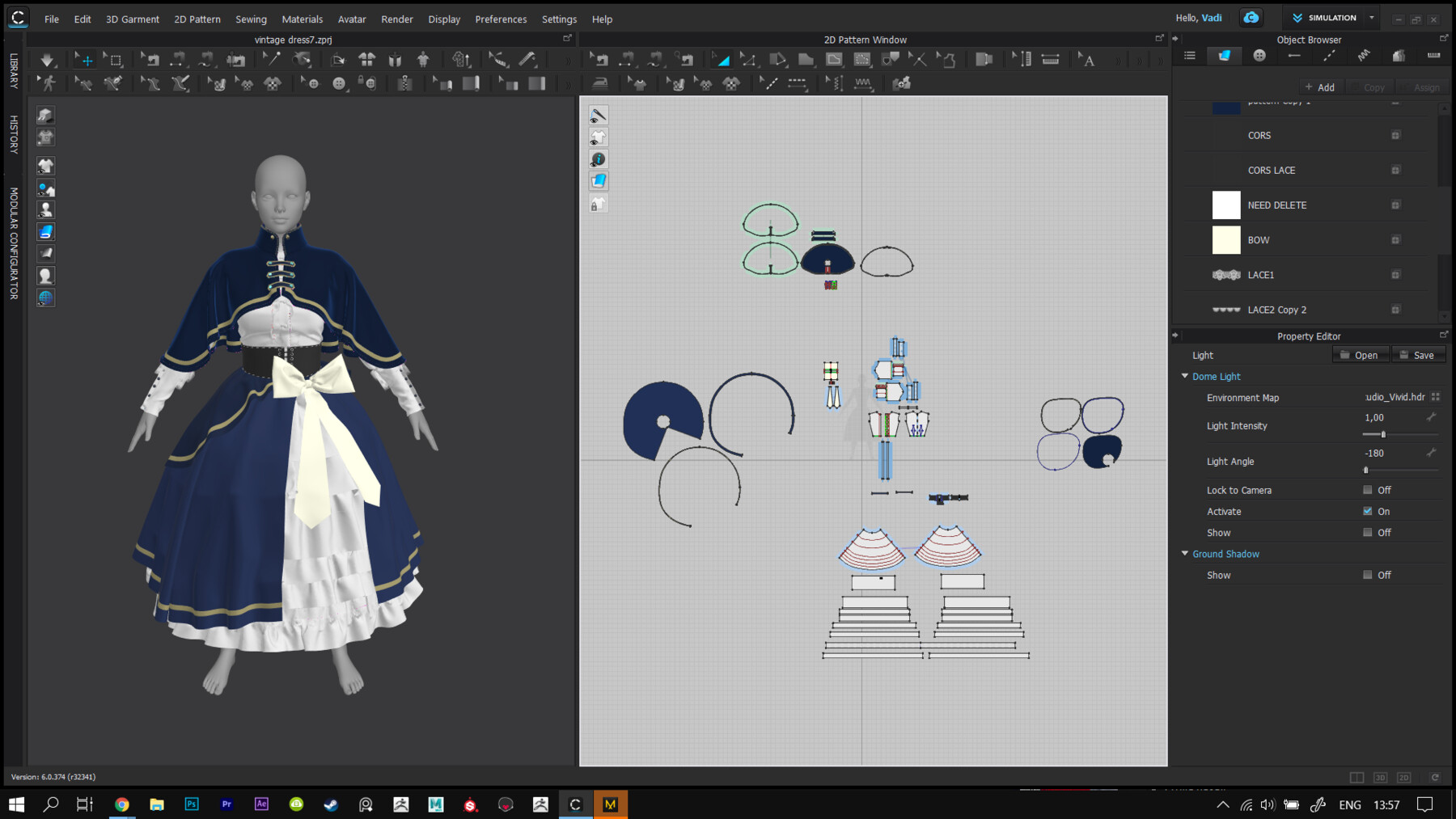Open the Sewing menu

(x=251, y=19)
